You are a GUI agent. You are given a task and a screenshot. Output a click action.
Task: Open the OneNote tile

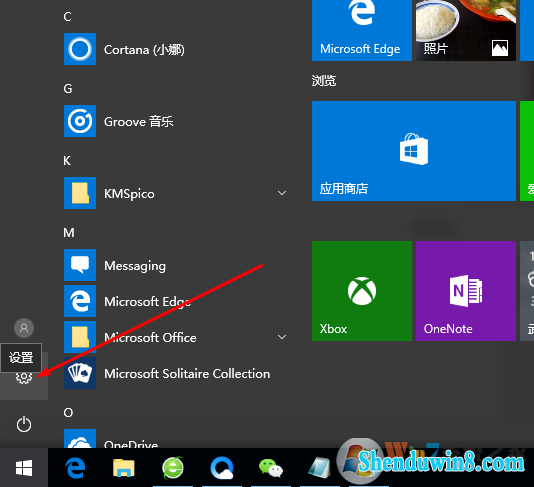point(466,291)
